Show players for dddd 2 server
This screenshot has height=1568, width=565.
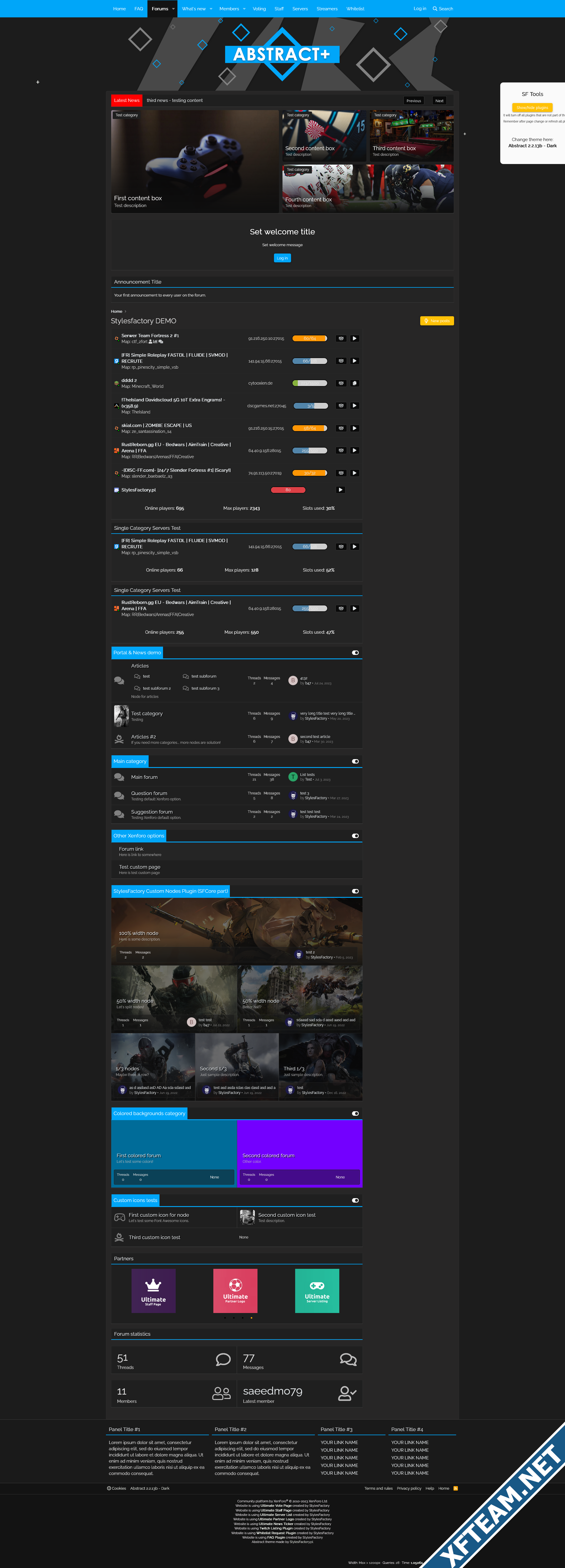pyautogui.click(x=341, y=383)
